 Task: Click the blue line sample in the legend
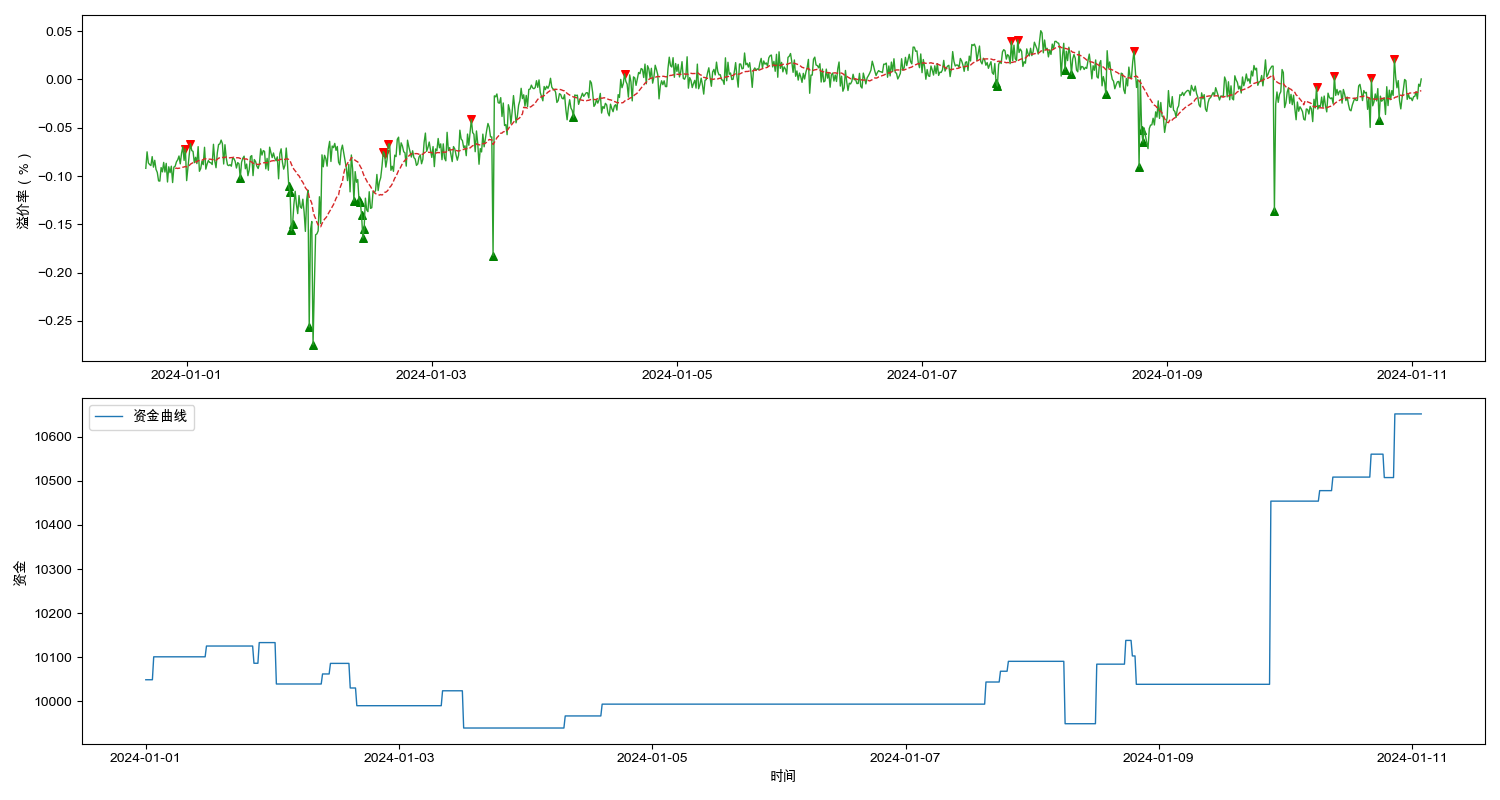click(110, 416)
